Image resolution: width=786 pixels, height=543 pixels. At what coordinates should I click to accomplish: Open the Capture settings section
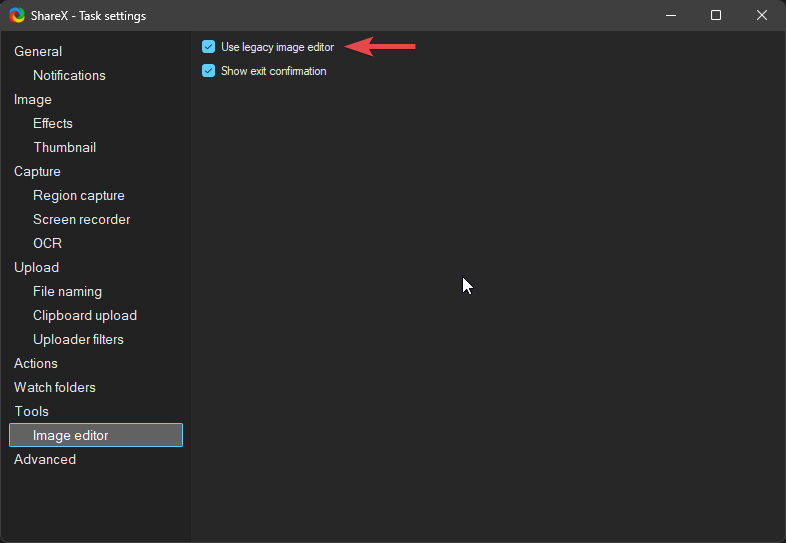[37, 171]
